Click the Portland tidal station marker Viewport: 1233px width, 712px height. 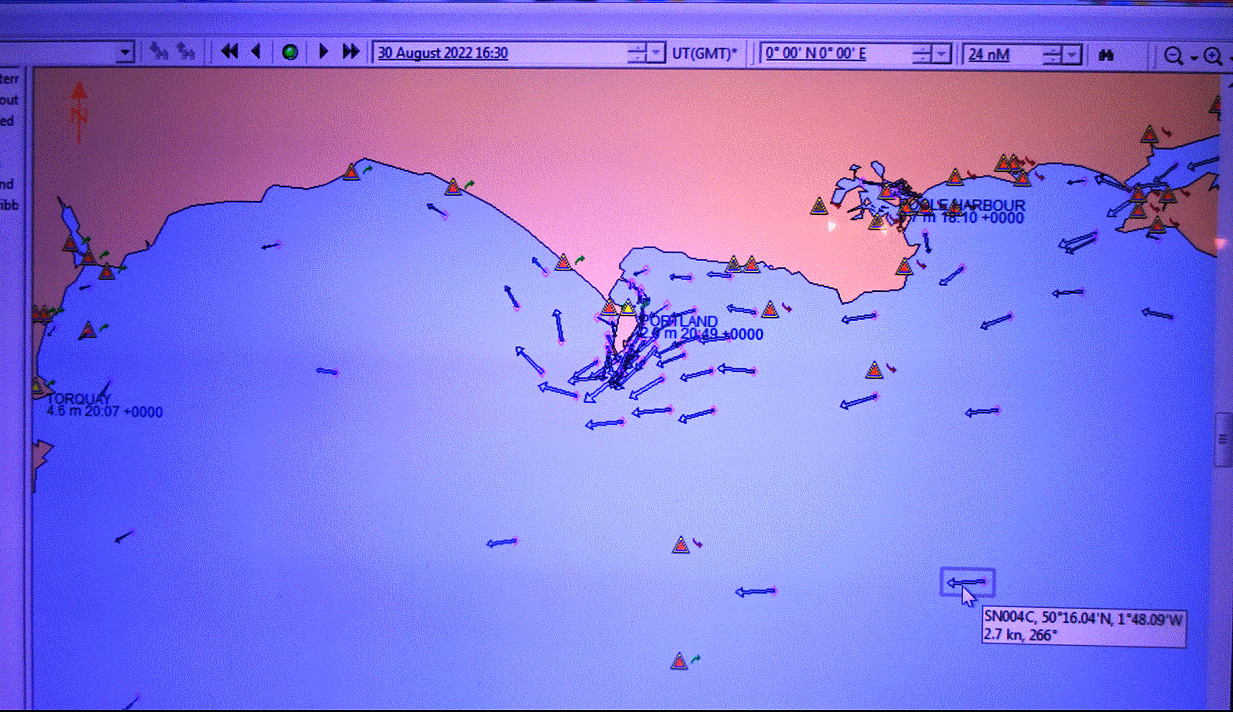pos(628,308)
